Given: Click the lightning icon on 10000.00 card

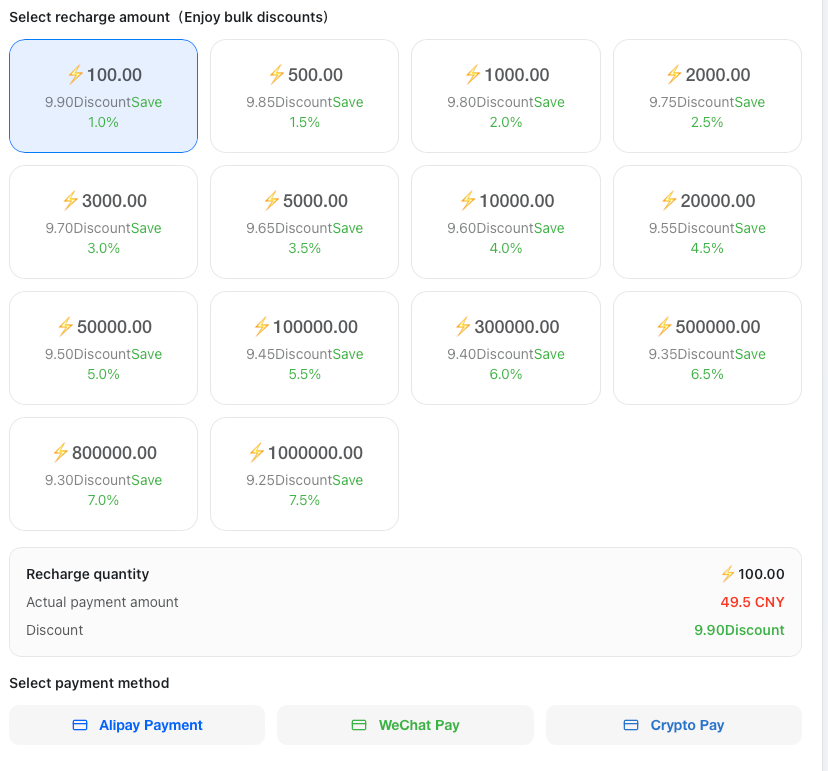Looking at the screenshot, I should [x=468, y=201].
